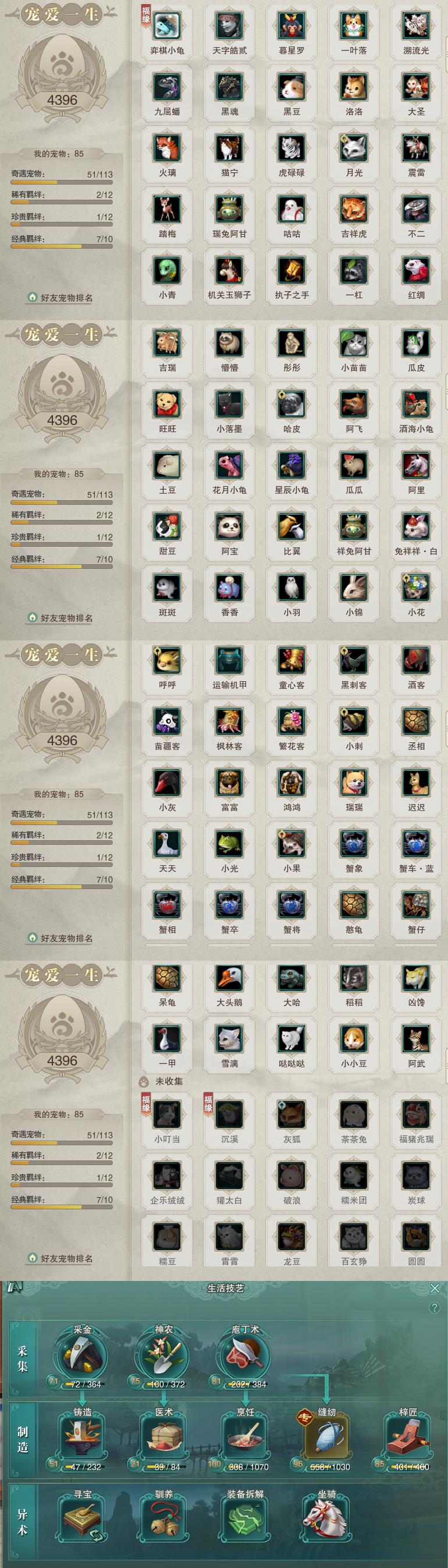The image size is (448, 1568).
Task: Choose the 阿宝 panda pet
Action: coord(230,526)
